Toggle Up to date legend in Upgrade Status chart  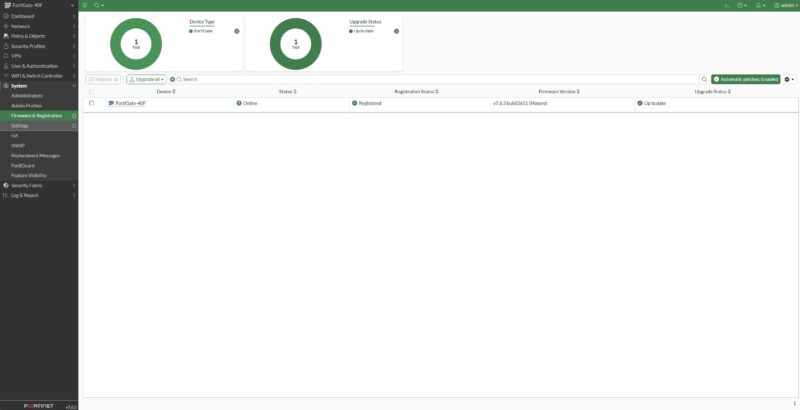pyautogui.click(x=361, y=31)
